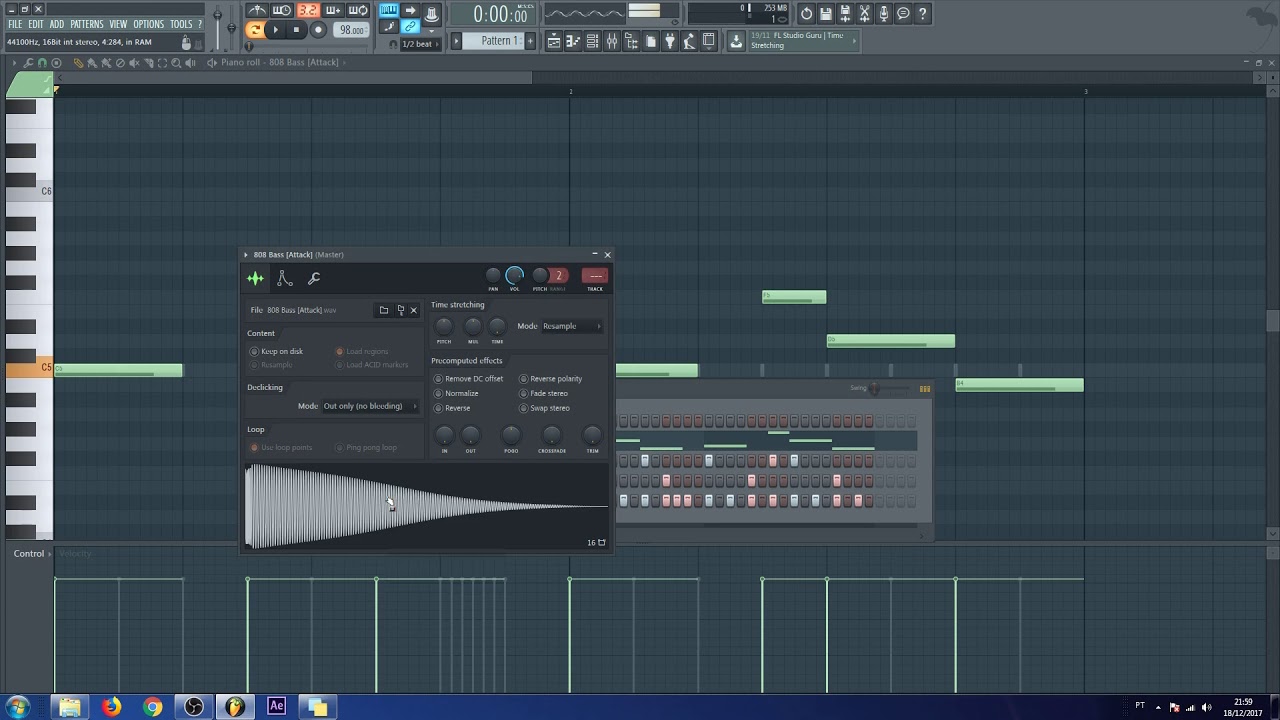Enable Normalize effect
Image resolution: width=1280 pixels, height=720 pixels.
[x=456, y=393]
